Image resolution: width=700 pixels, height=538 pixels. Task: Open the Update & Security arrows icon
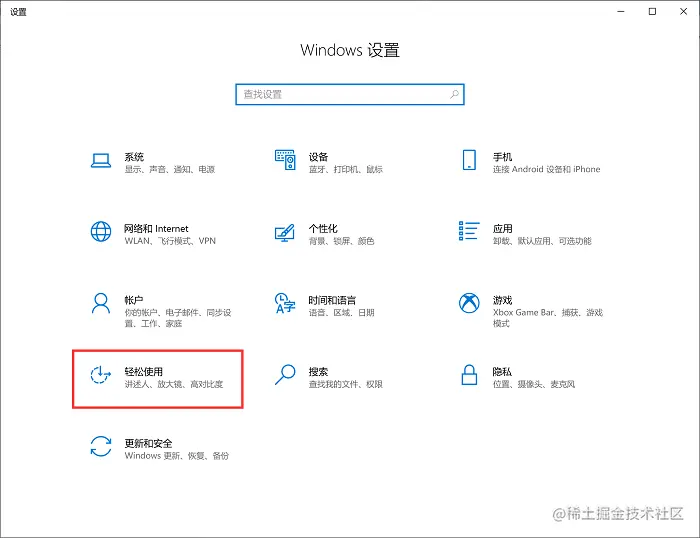tap(101, 446)
